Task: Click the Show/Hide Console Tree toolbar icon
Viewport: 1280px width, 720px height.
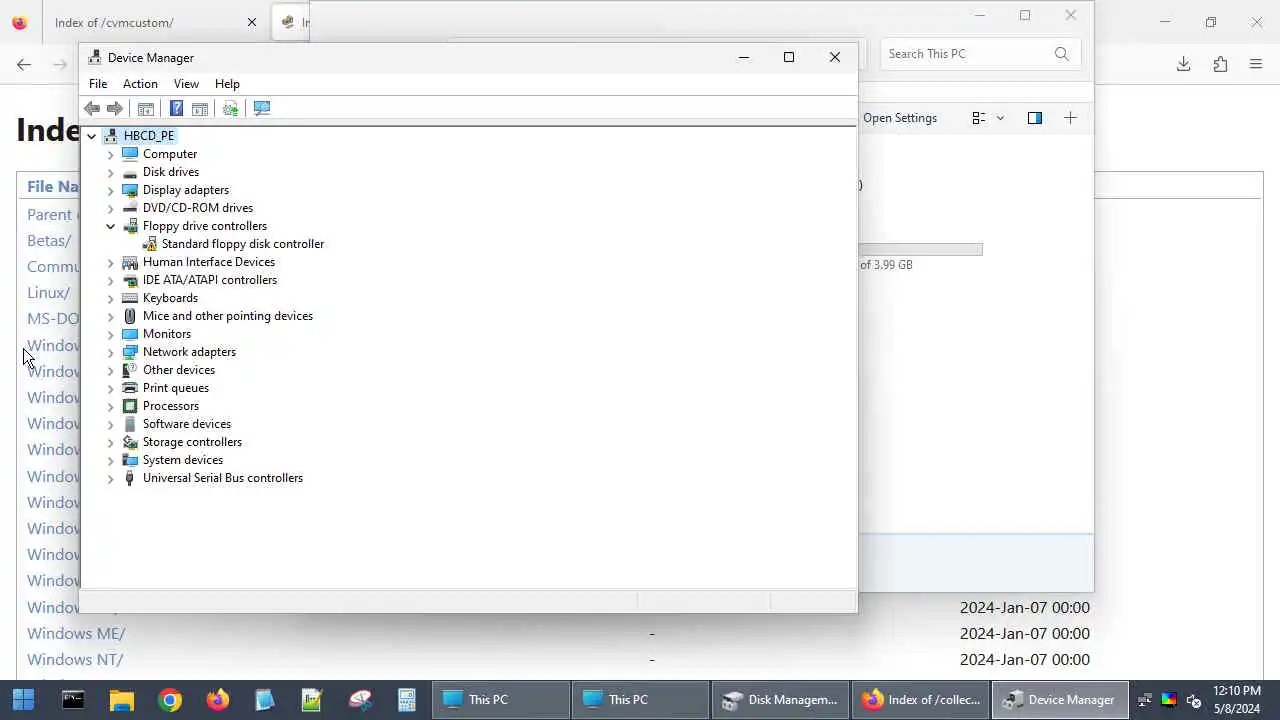Action: pyautogui.click(x=146, y=108)
